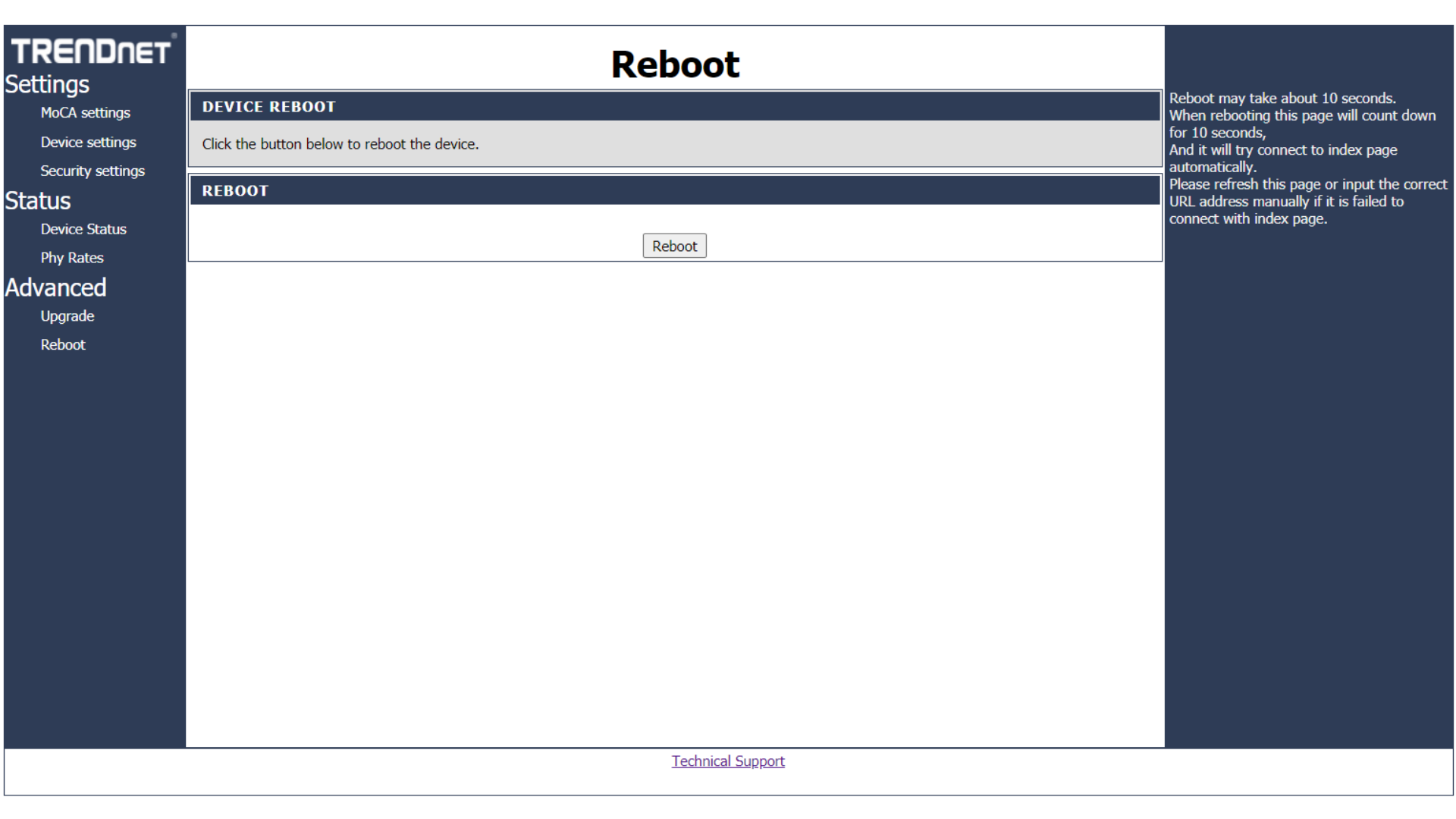Click the TRENDnet logo
The image size is (1456, 819).
pos(92,51)
